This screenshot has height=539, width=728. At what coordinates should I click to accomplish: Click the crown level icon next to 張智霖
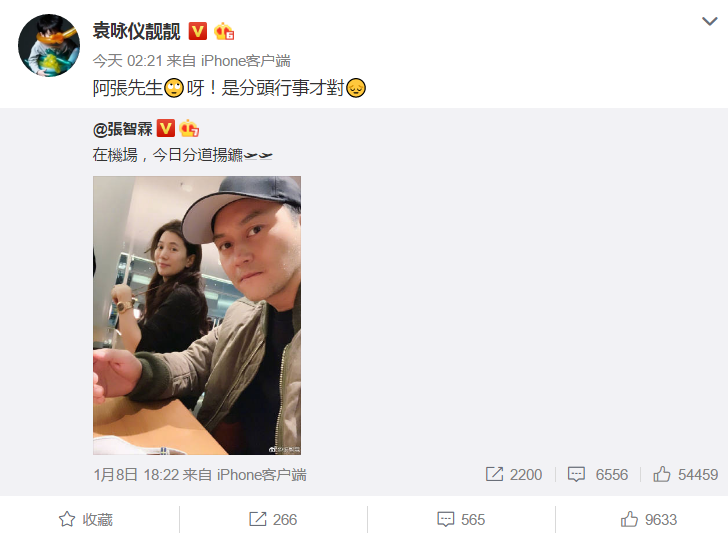189,129
